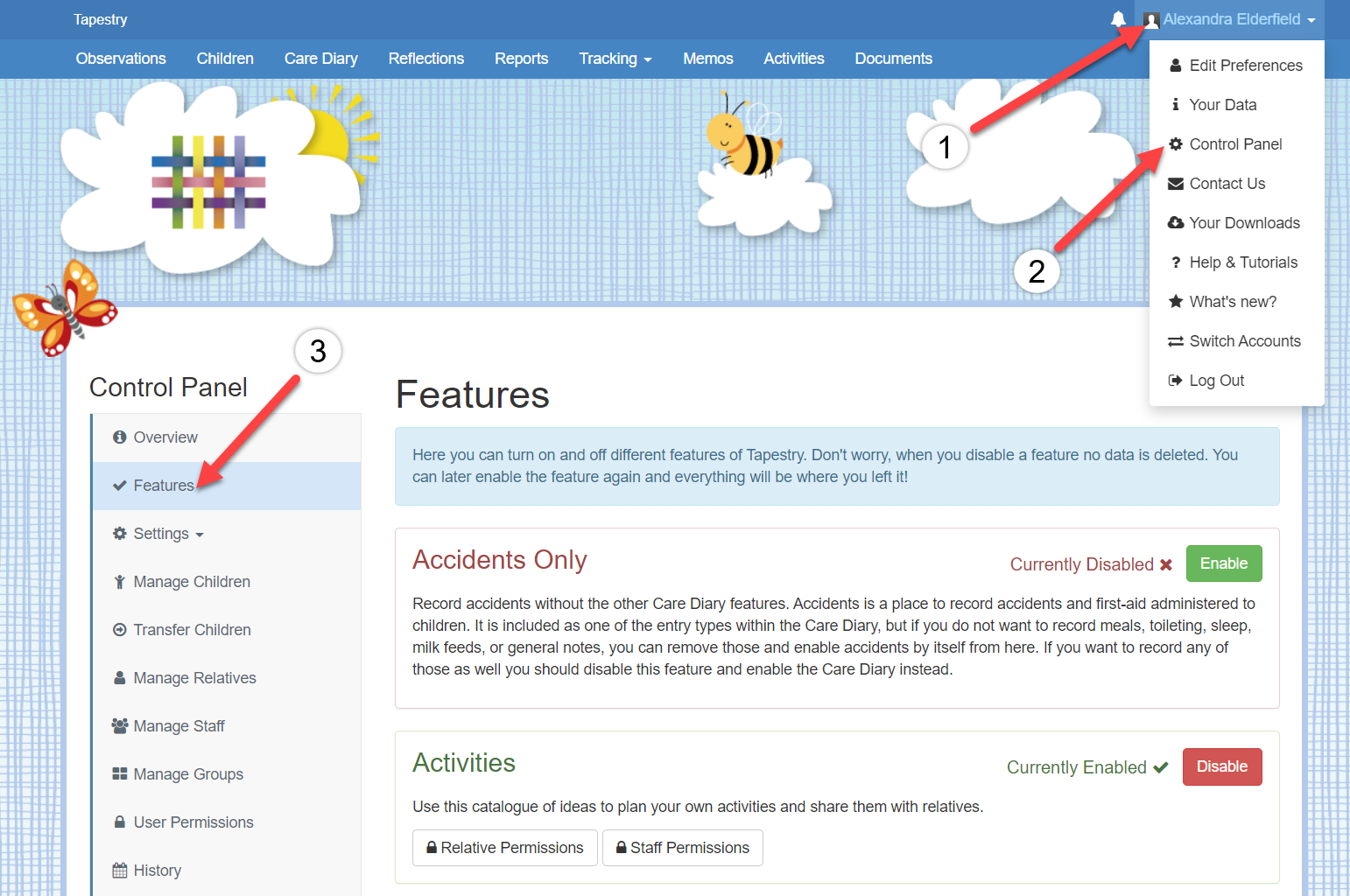Viewport: 1350px width, 896px height.
Task: Select Features in the Control Panel sidebar
Action: click(x=227, y=486)
